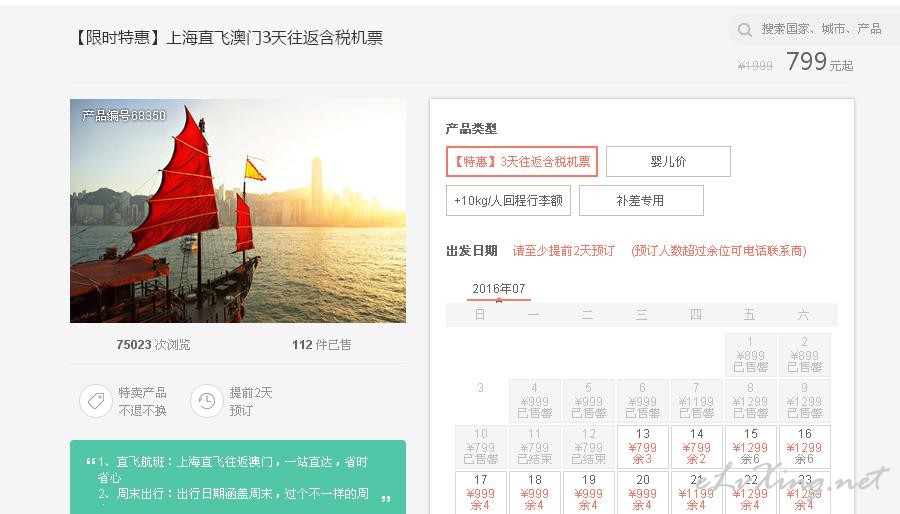Select July 19 departure date
The image size is (900, 514).
click(589, 492)
